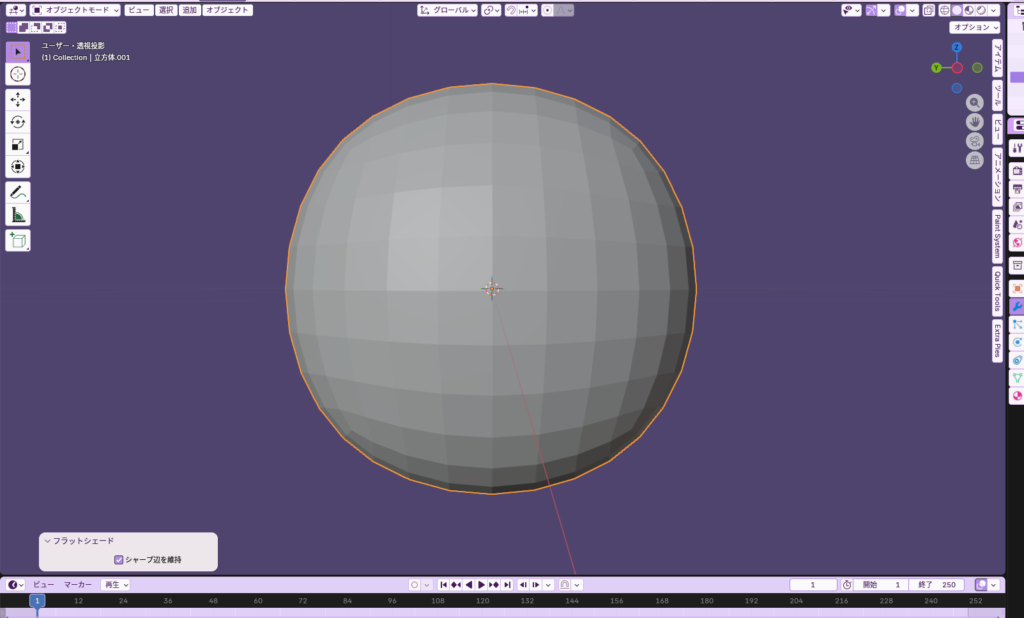Select the Rotate tool
Image resolution: width=1024 pixels, height=618 pixels.
click(x=18, y=122)
